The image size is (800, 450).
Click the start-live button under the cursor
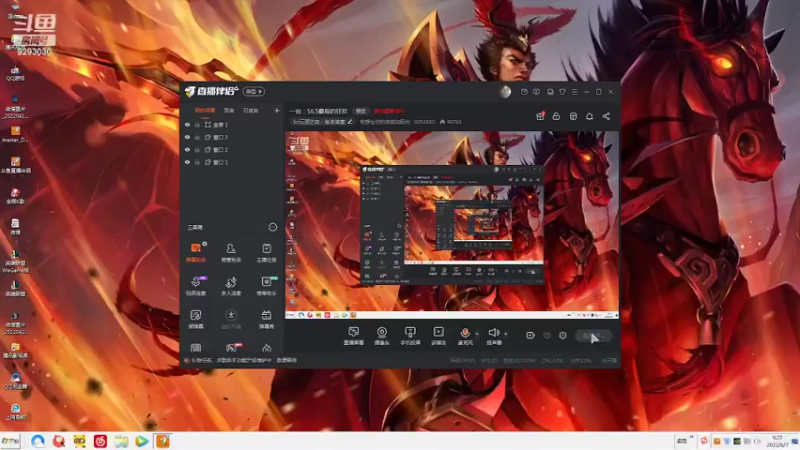(x=593, y=336)
